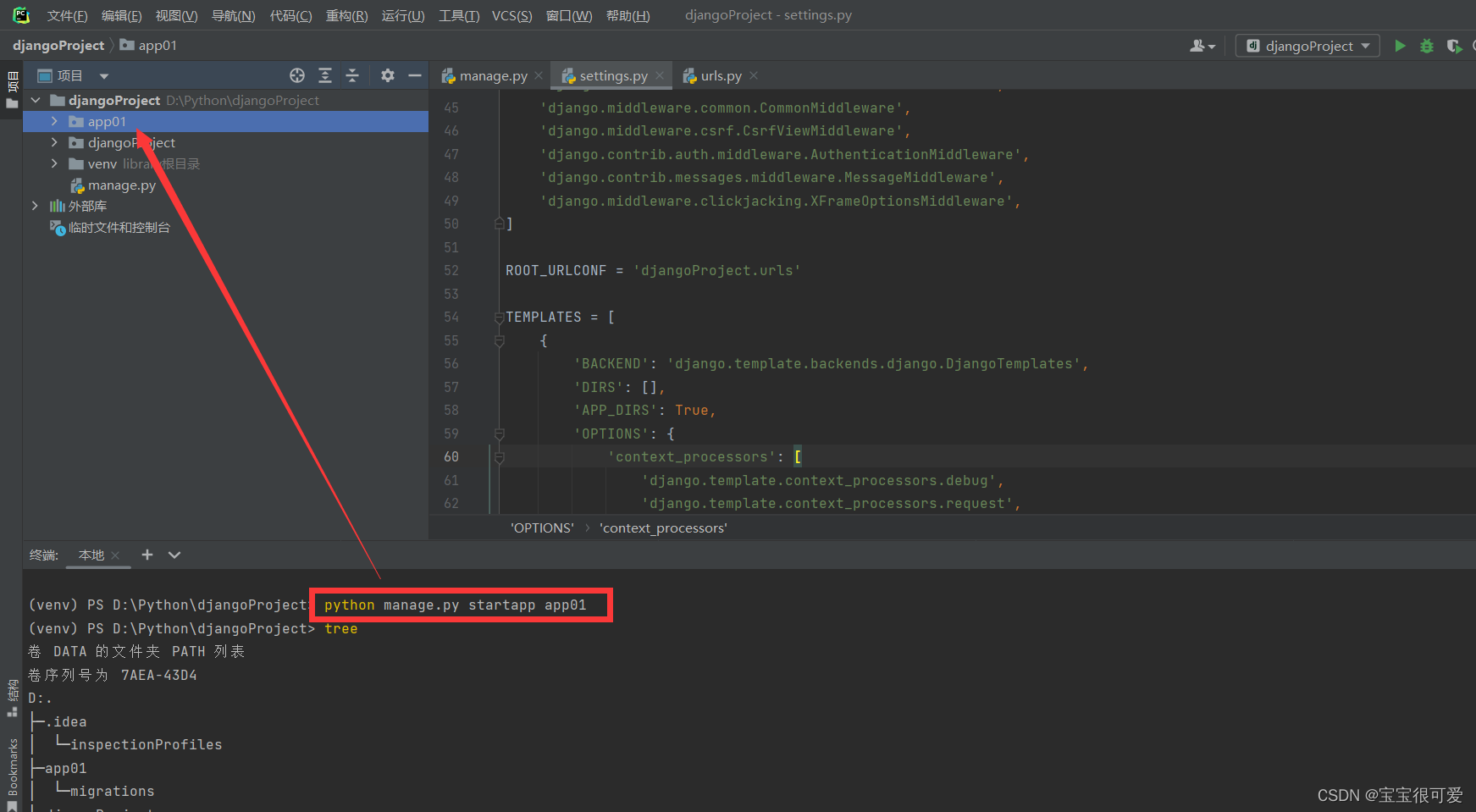Viewport: 1476px width, 812px height.
Task: Click 'OPTIONS' in editor breadcrumb
Action: point(542,528)
